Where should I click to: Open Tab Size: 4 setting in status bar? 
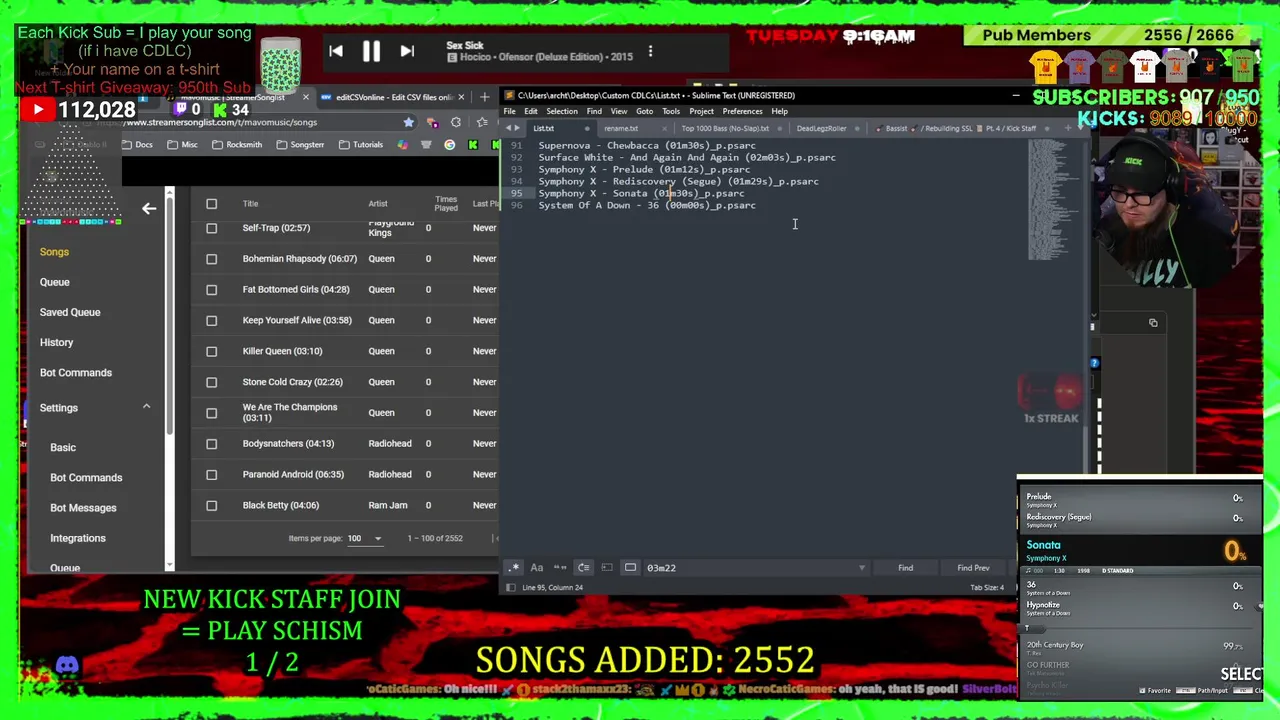(987, 587)
